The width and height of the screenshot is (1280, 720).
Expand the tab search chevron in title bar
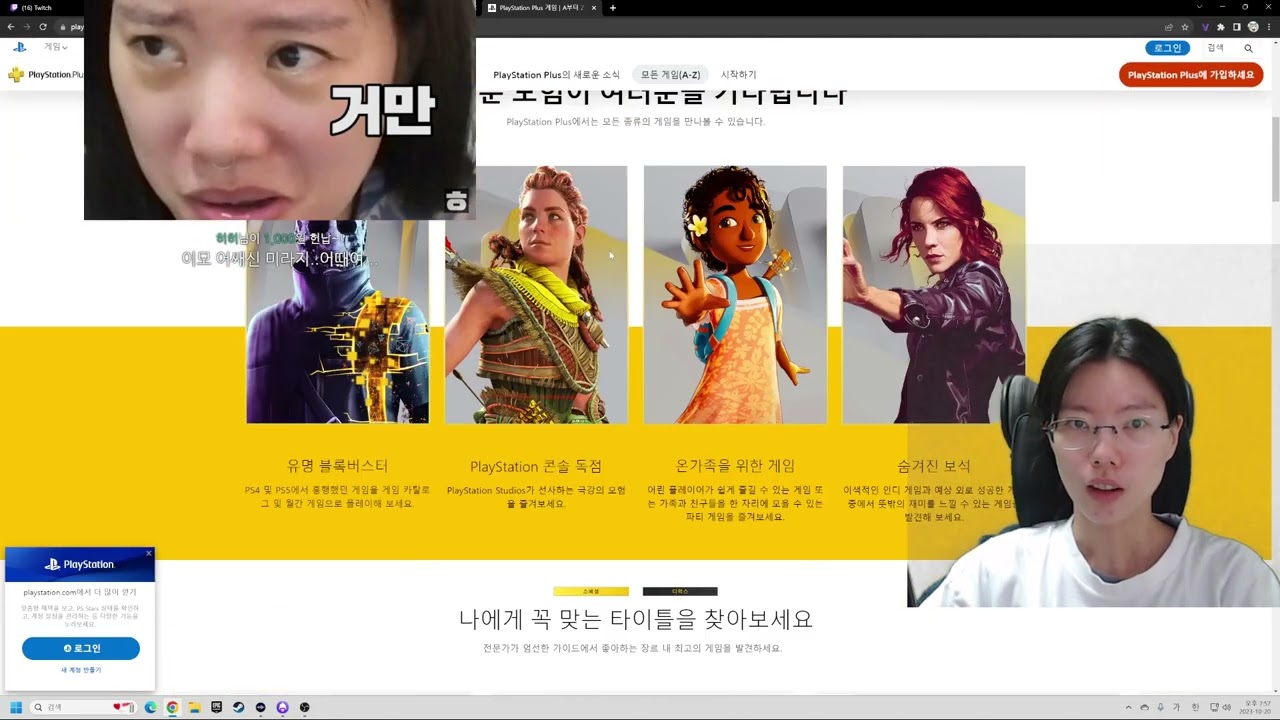pyautogui.click(x=1199, y=7)
